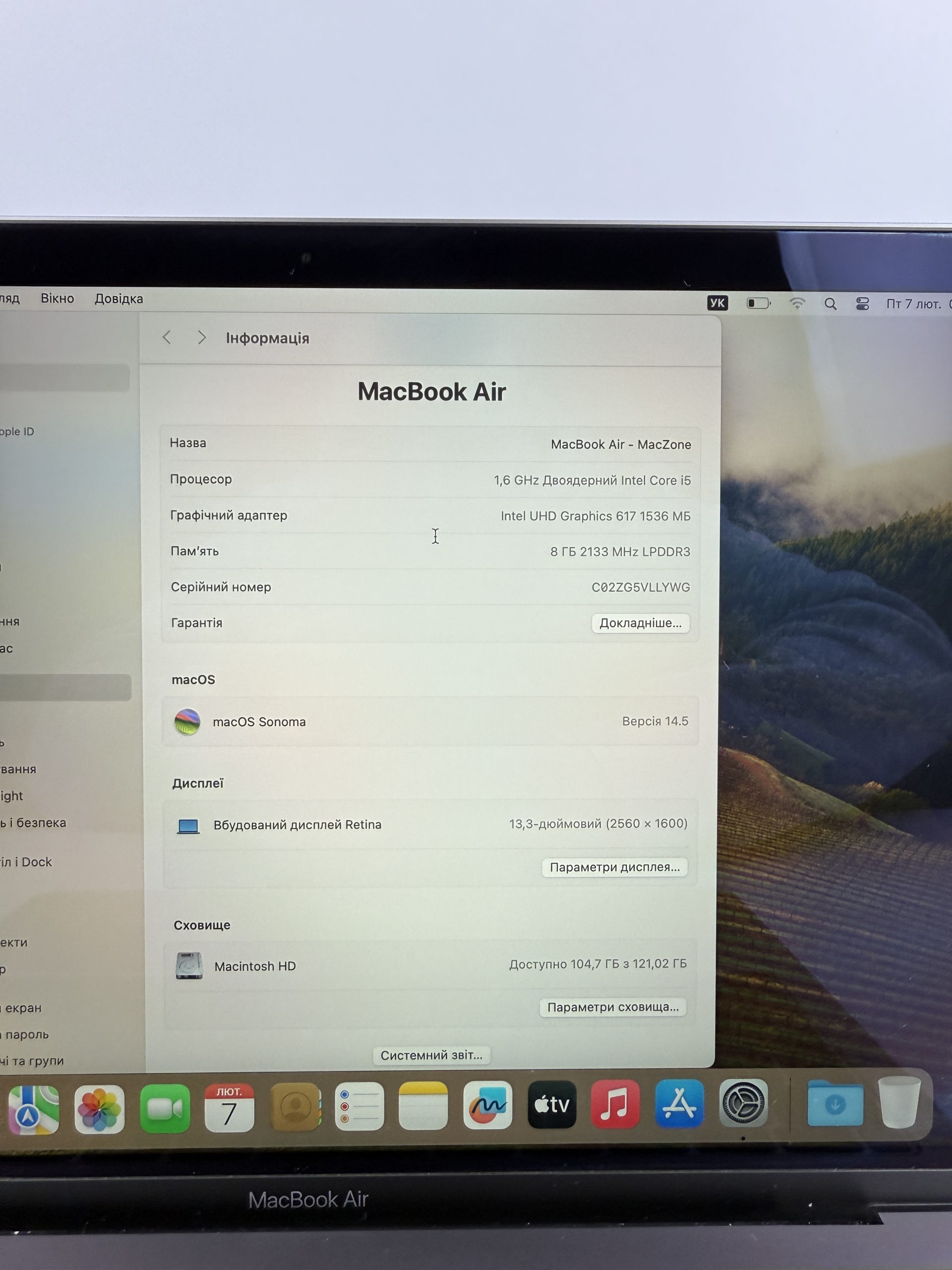Open Photos app in Dock
Image resolution: width=952 pixels, height=1270 pixels.
point(99,1109)
